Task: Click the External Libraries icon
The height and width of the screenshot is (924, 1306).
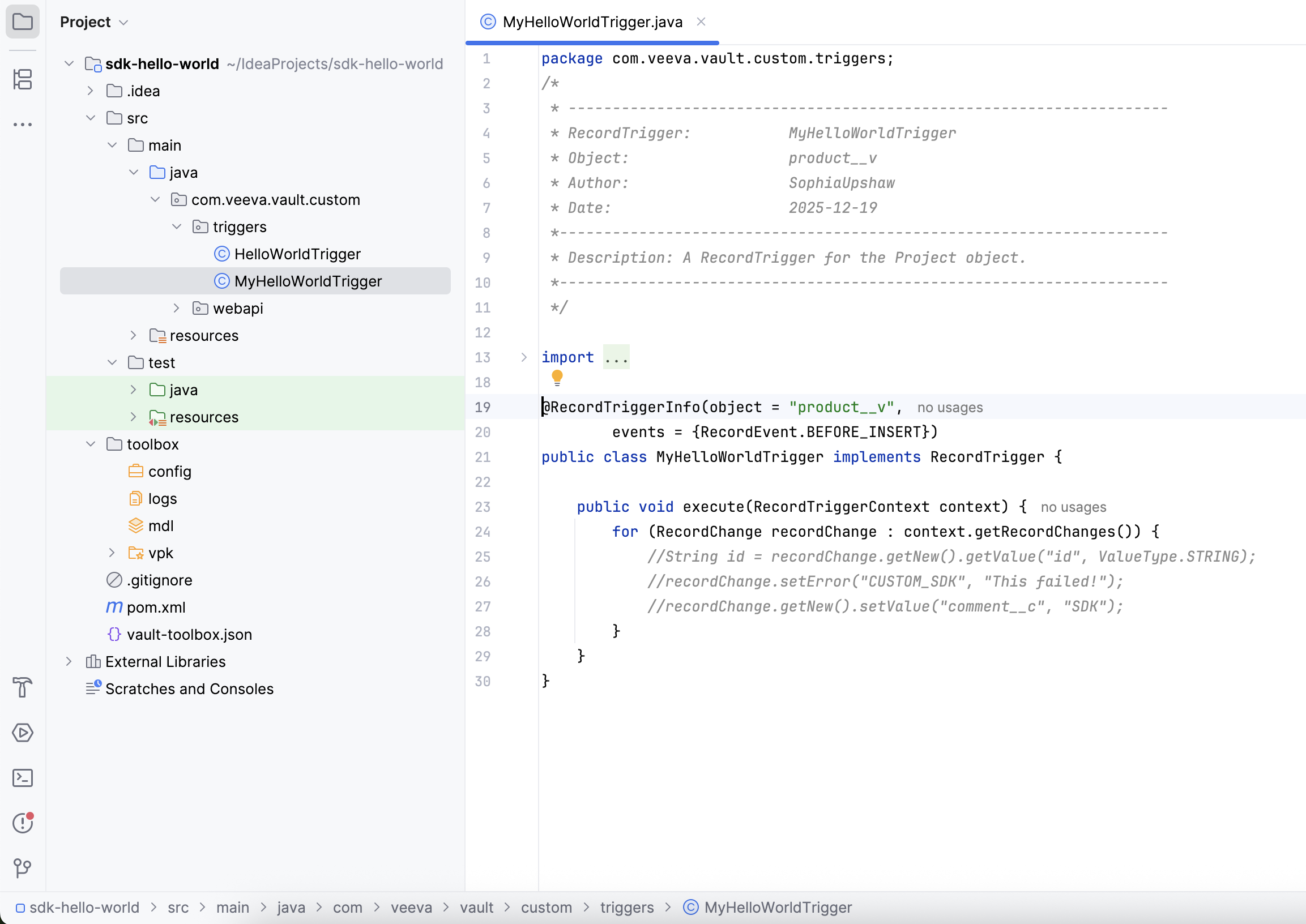Action: pos(93,662)
